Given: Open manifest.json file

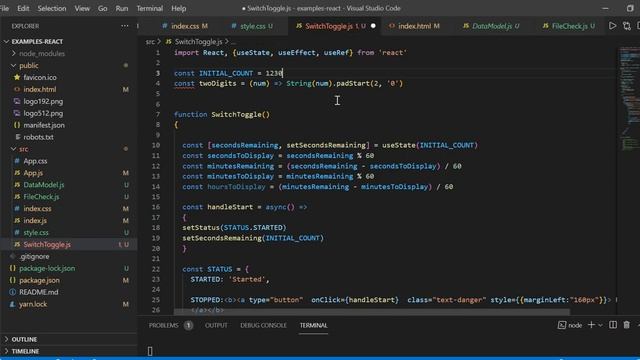Looking at the screenshot, I should click(x=44, y=125).
